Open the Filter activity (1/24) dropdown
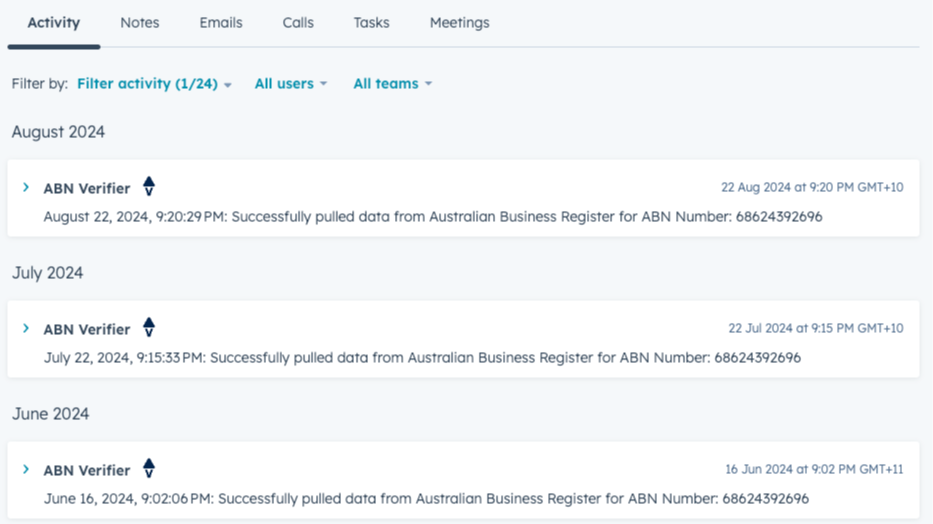This screenshot has height=524, width=933. point(154,84)
